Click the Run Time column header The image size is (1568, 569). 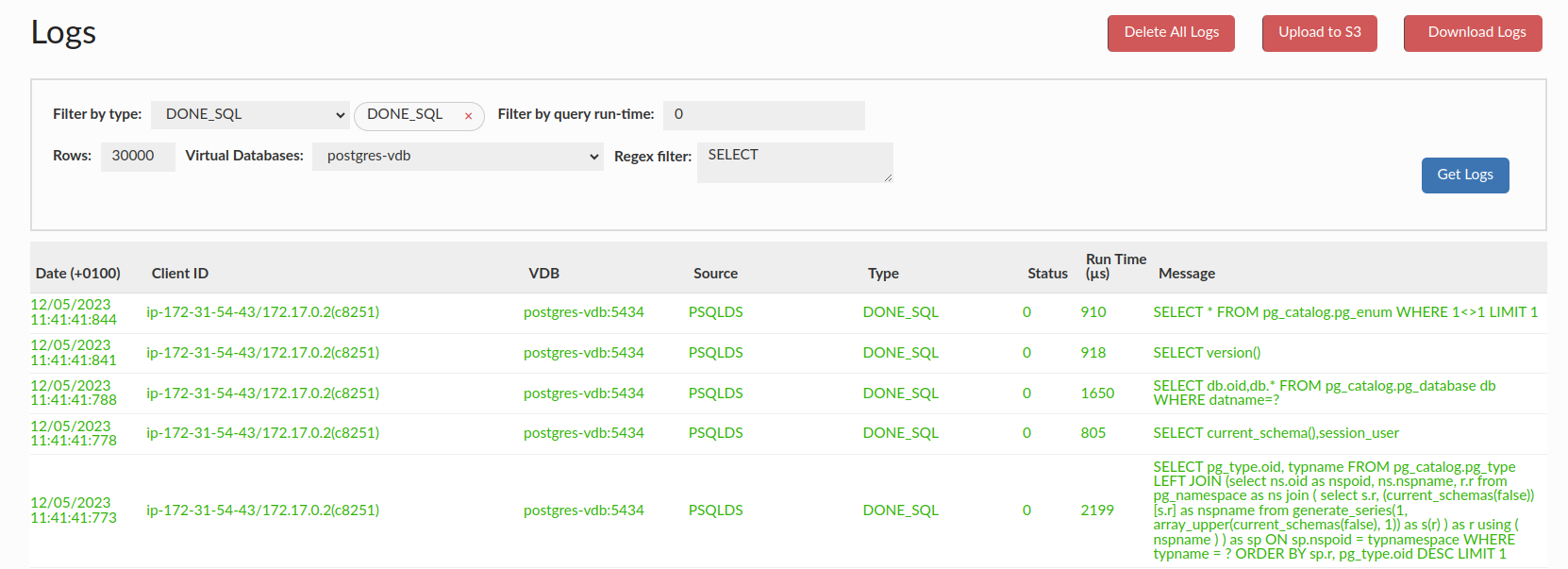click(x=1115, y=266)
